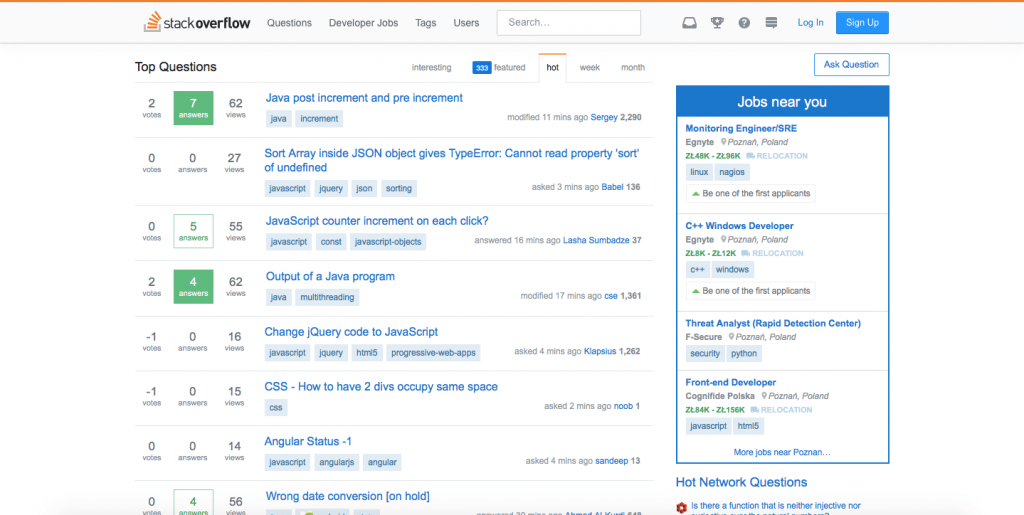Image resolution: width=1024 pixels, height=515 pixels.
Task: Click the progressive-web-apps tag
Action: click(x=434, y=352)
